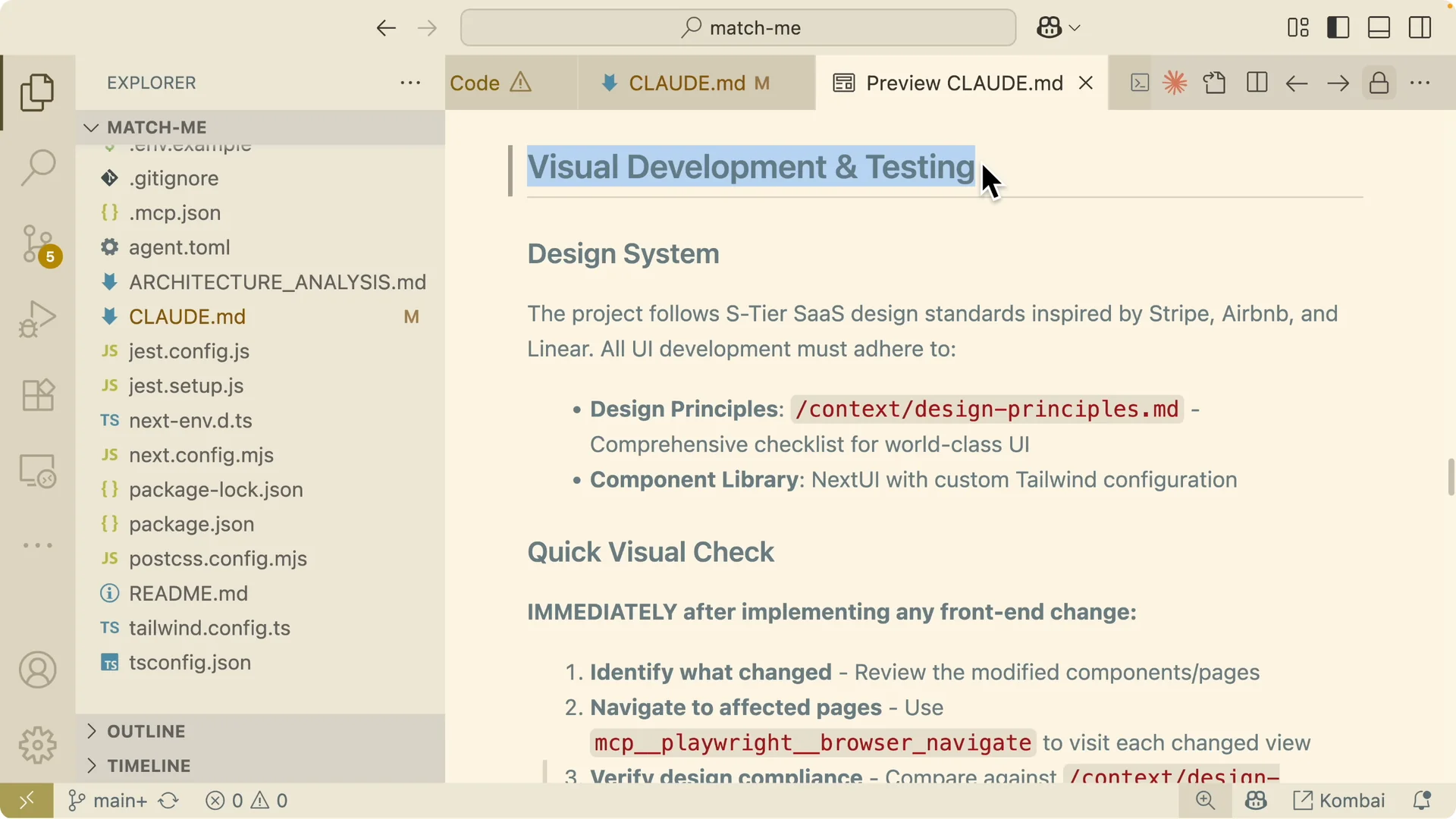Open package.json file
1456x819 pixels.
coord(260,524)
